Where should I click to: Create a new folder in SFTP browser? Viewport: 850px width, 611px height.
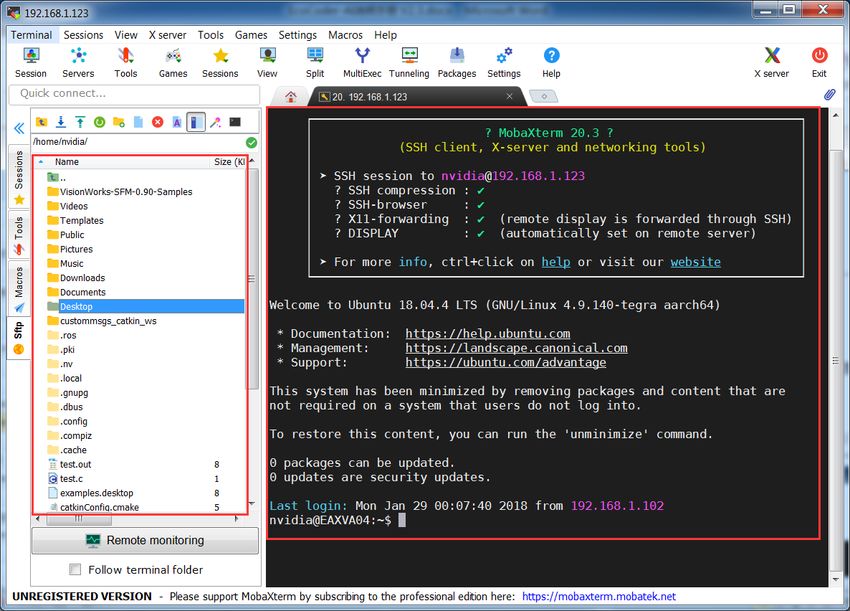pos(119,122)
